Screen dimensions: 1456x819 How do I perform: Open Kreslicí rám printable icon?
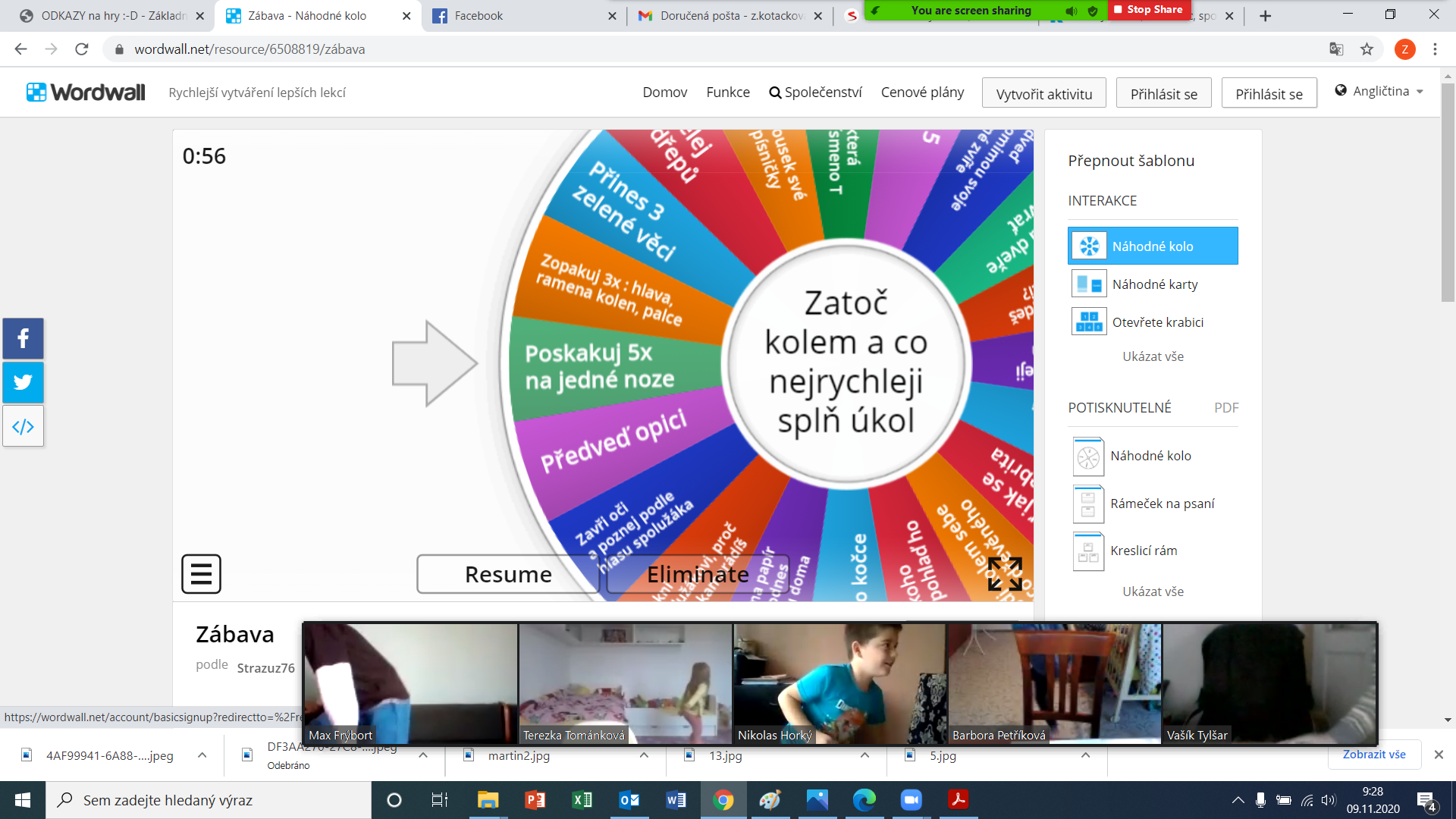(1088, 551)
